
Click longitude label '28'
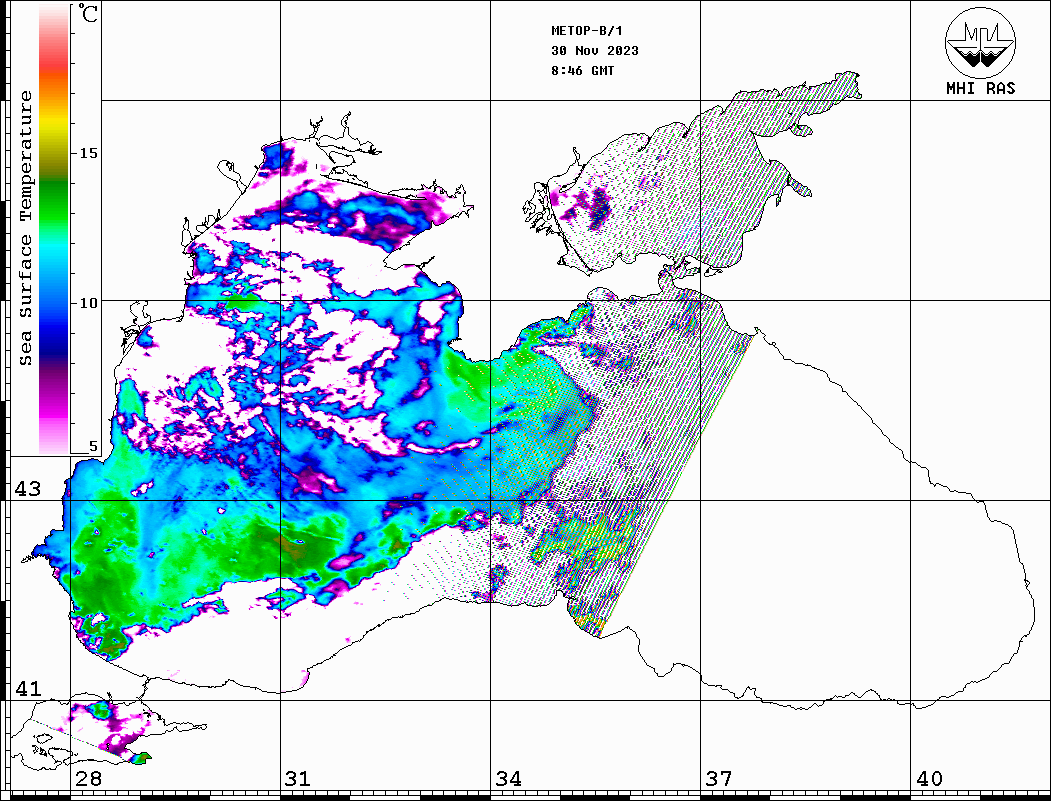point(88,778)
